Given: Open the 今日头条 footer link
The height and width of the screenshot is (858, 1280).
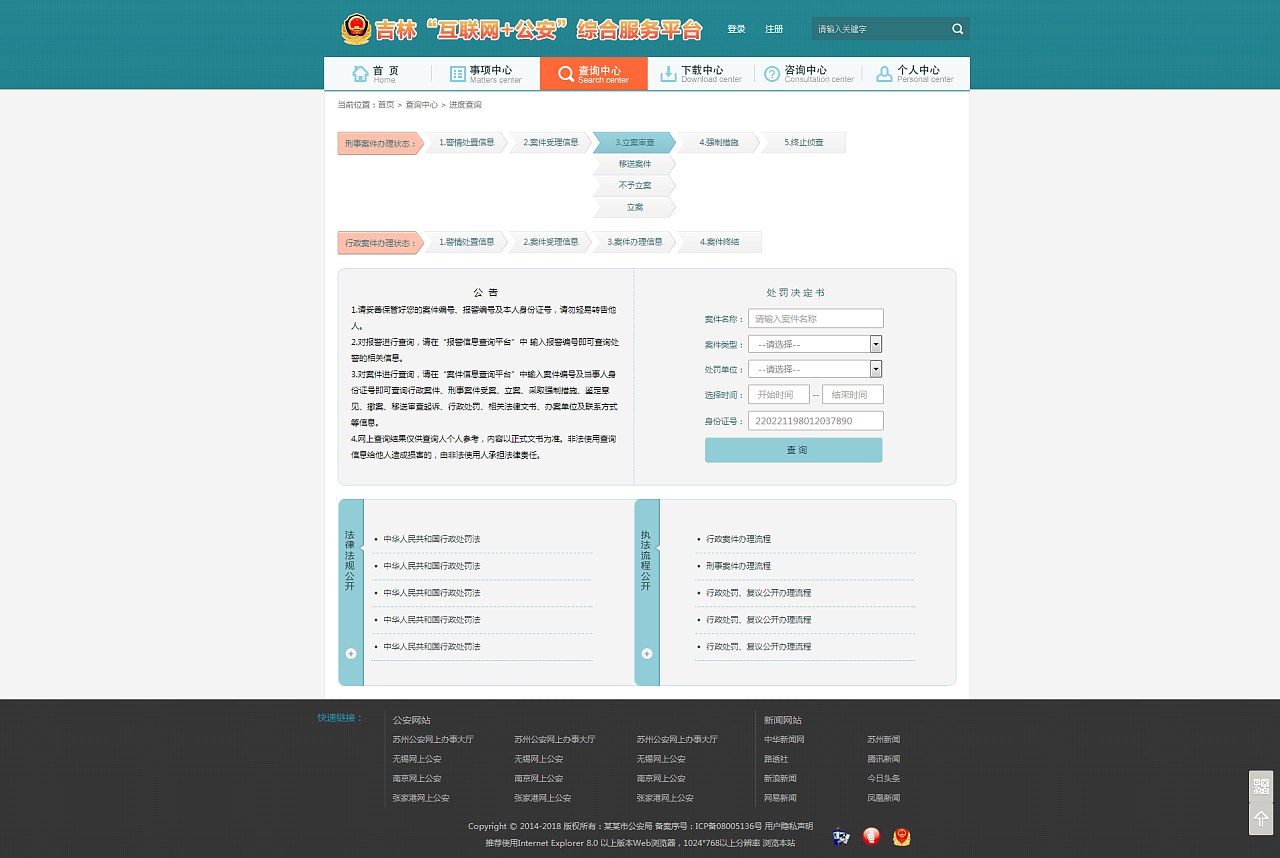Looking at the screenshot, I should (x=884, y=778).
